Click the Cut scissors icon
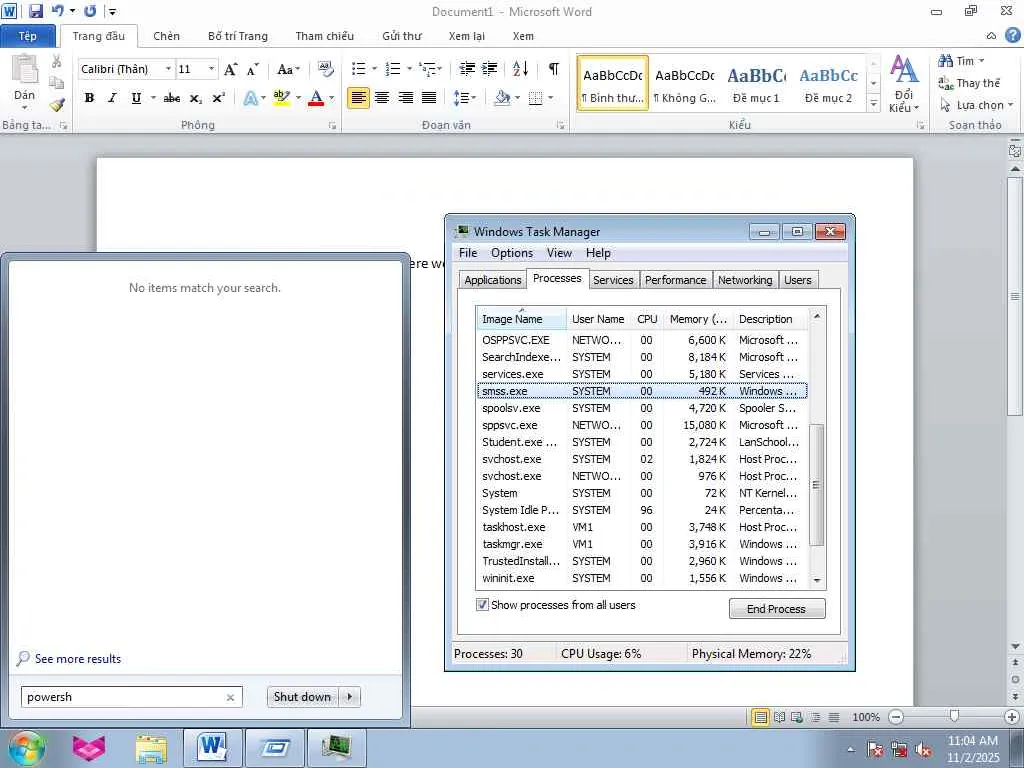Screen dimensions: 1024x768 tap(57, 61)
